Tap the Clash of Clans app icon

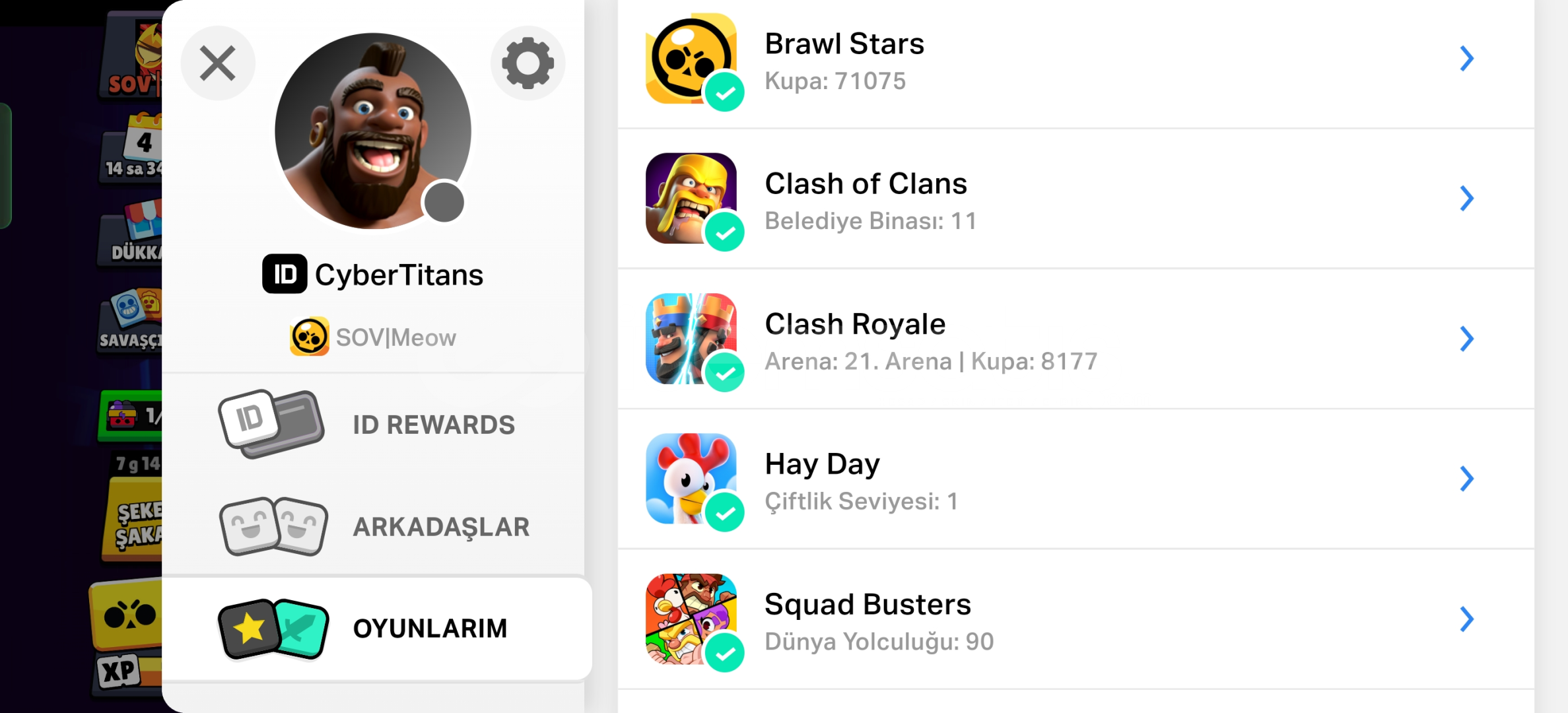coord(691,198)
